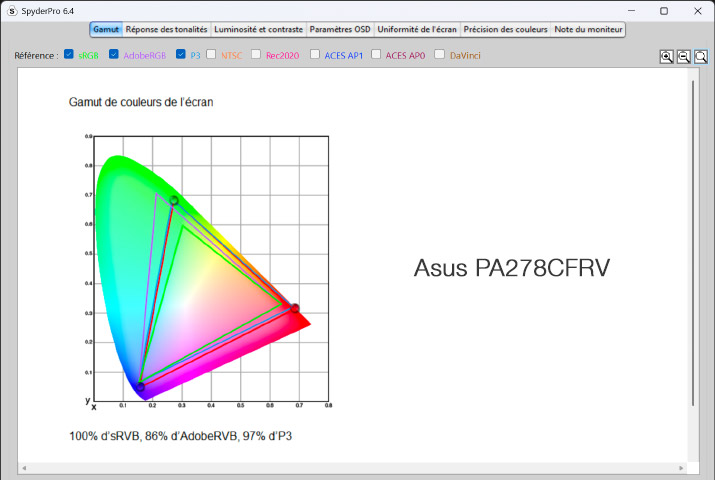This screenshot has height=480, width=715.
Task: Close the SpyderPro window
Action: 698,10
